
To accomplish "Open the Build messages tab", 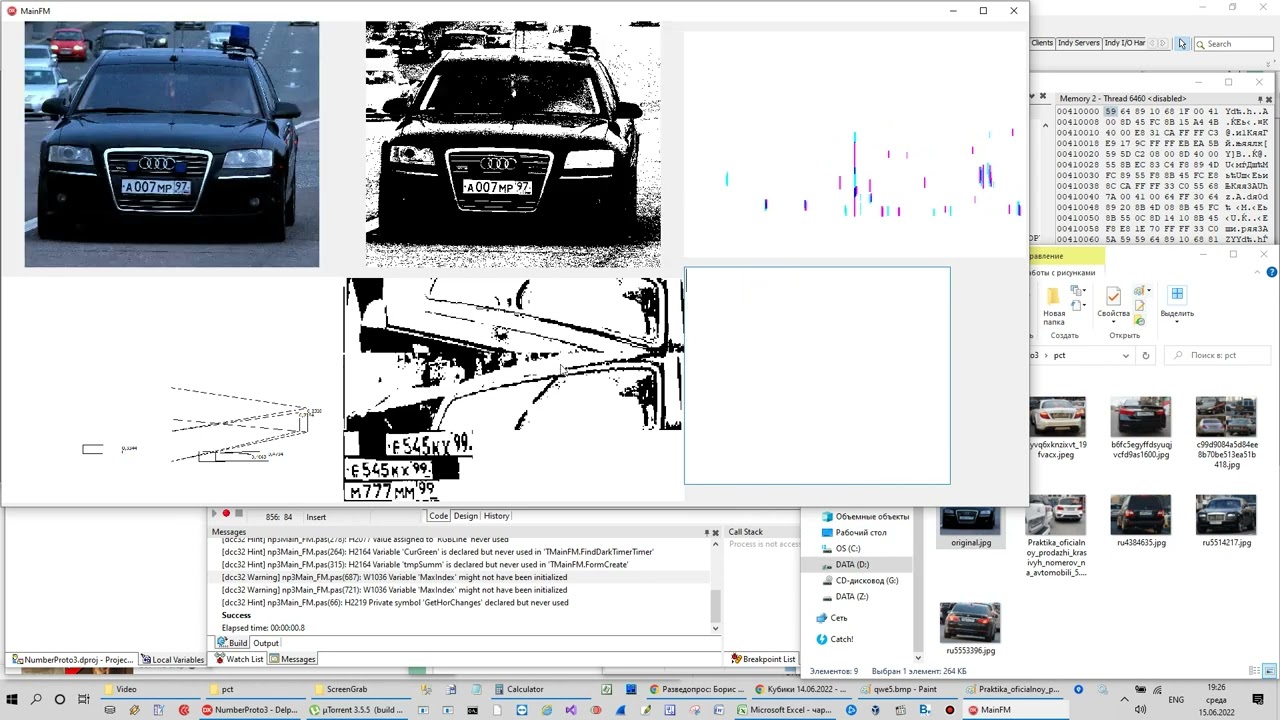I will 233,643.
